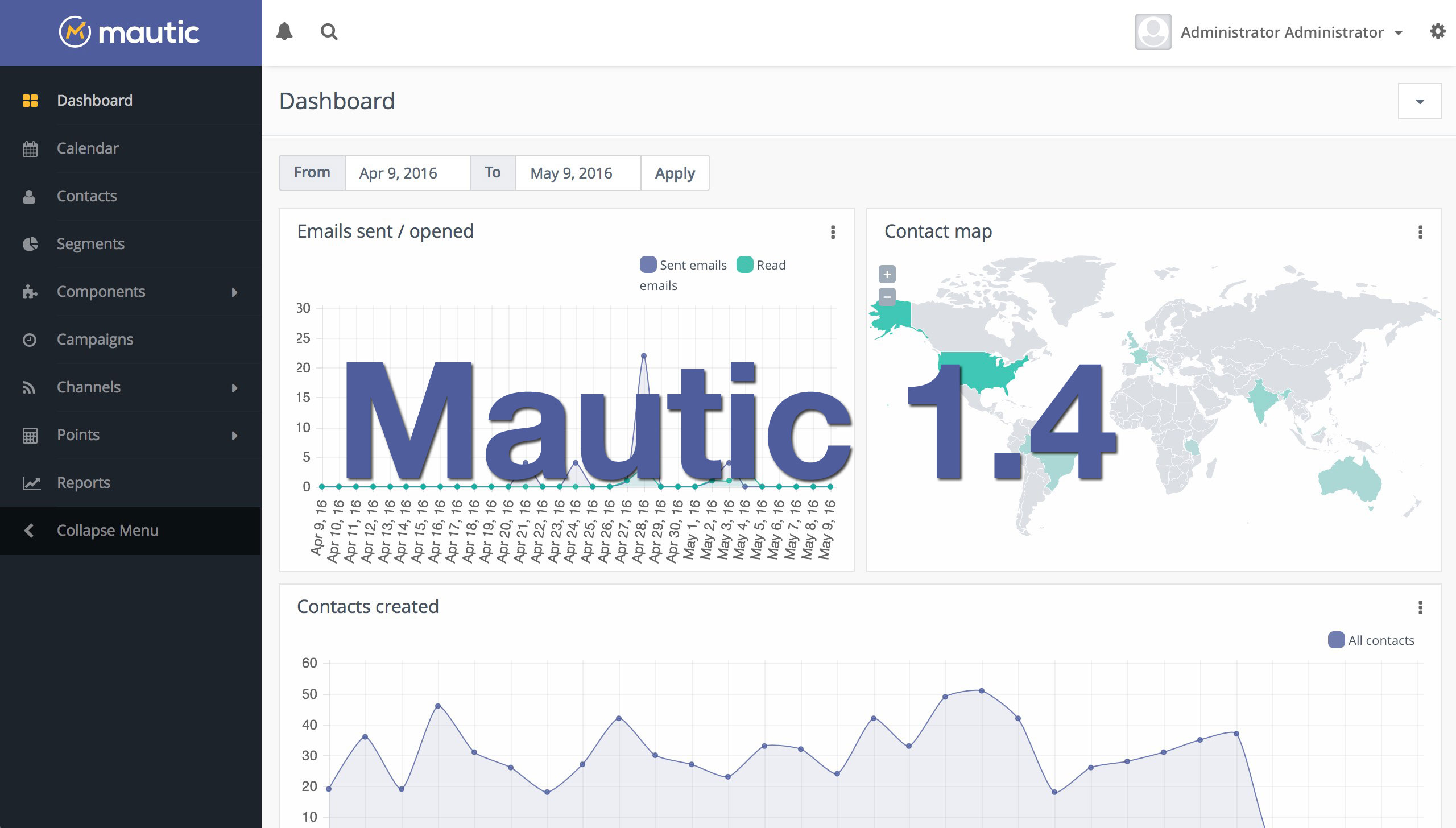The height and width of the screenshot is (828, 1456).
Task: Open the settings gear in header
Action: point(1437,31)
